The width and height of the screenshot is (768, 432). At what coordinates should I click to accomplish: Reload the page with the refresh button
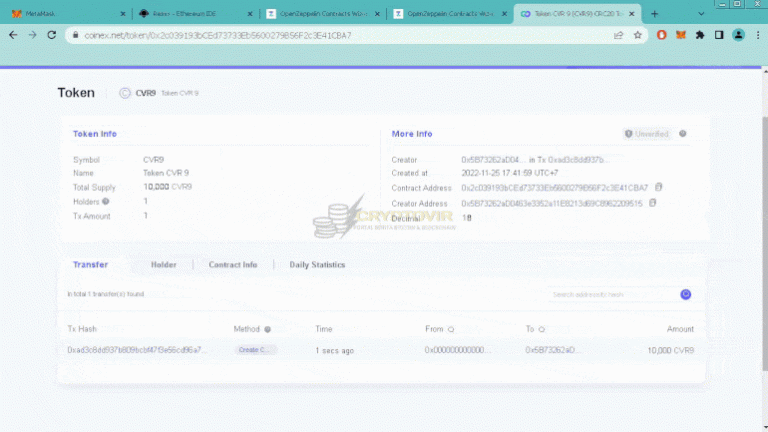(54, 35)
